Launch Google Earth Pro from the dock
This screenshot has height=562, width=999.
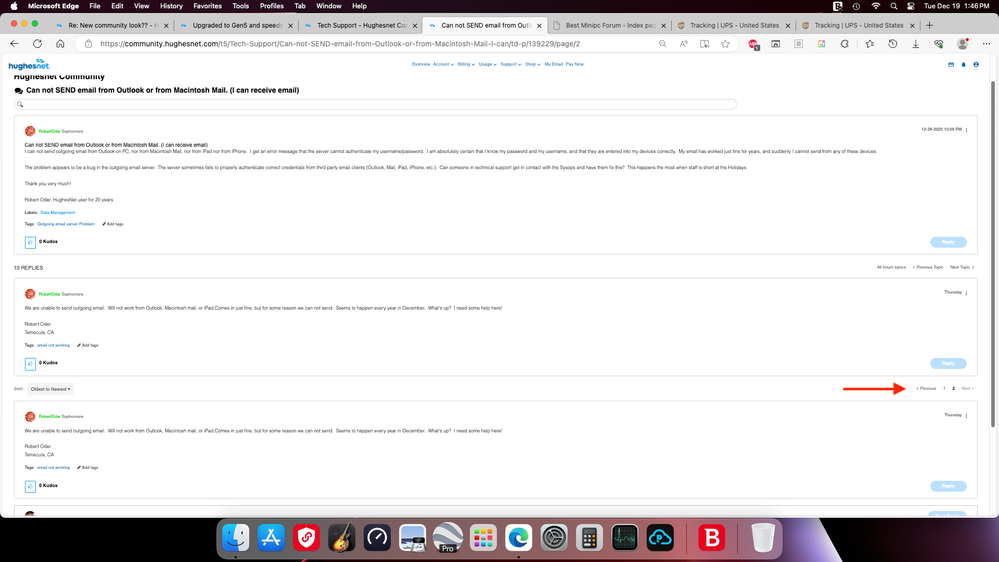[448, 537]
